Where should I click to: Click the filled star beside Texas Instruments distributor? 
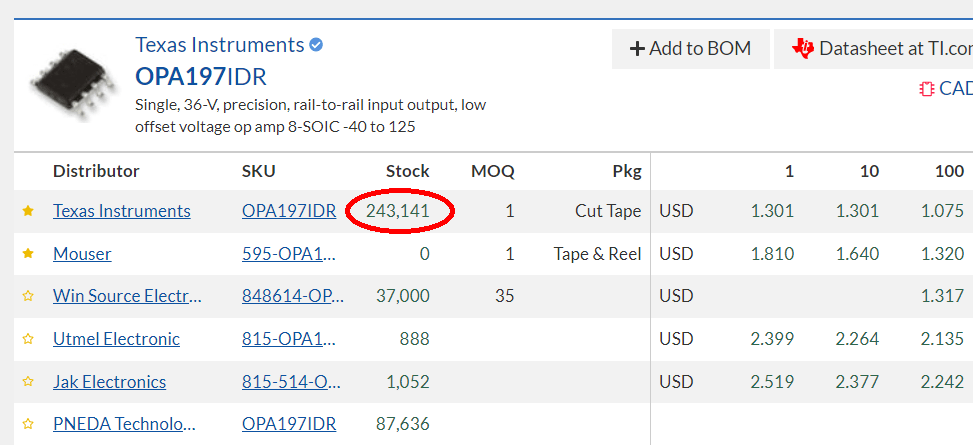pos(28,212)
